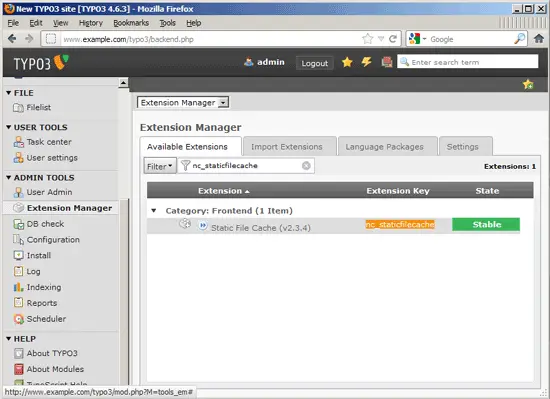Image resolution: width=550 pixels, height=399 pixels.
Task: Click the blue arrow icon beside Static File Cache
Action: click(x=203, y=225)
